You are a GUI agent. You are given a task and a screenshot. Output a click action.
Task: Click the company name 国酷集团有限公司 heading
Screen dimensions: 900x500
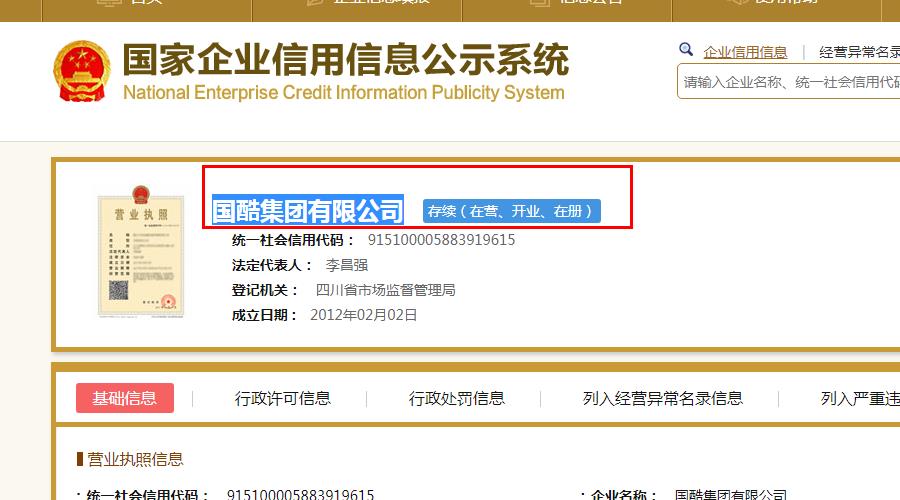(308, 211)
